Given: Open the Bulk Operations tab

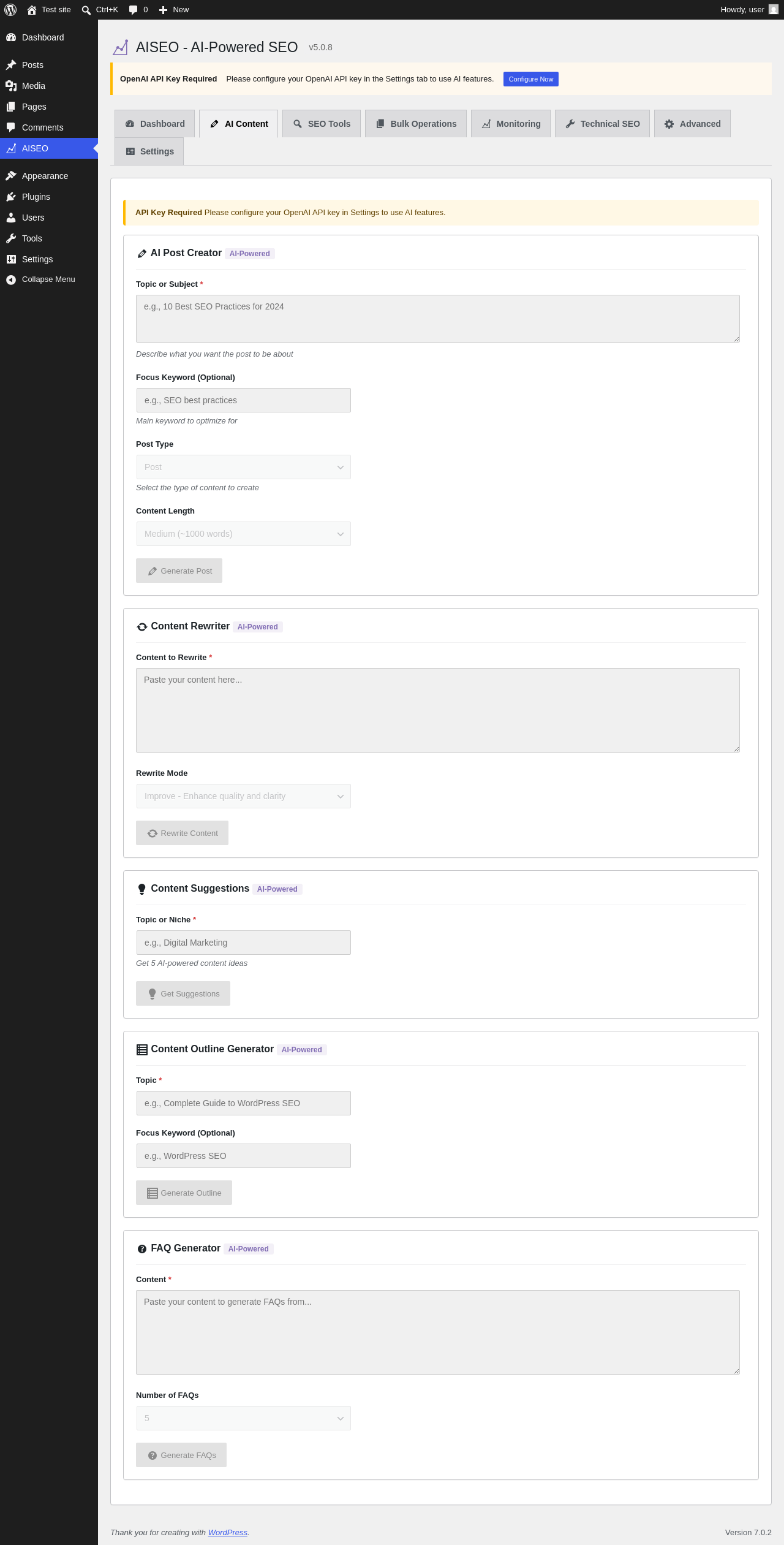Looking at the screenshot, I should (416, 124).
